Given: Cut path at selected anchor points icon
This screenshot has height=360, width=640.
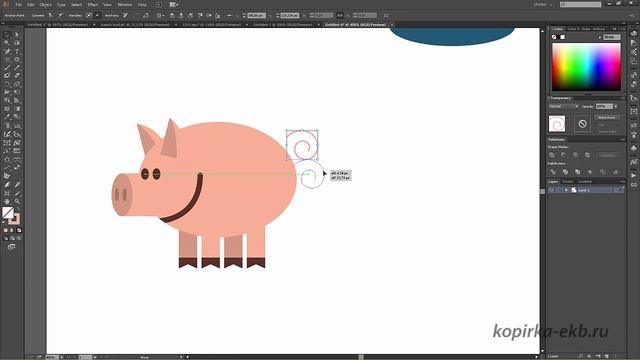Looking at the screenshot, I should (146, 16).
